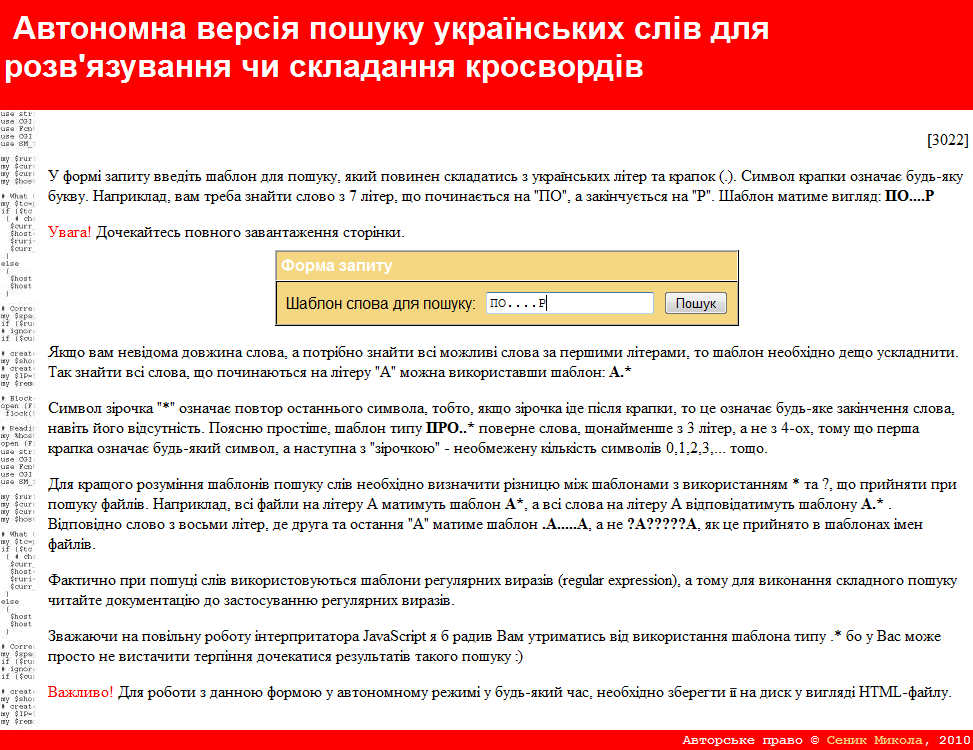
Task: Click the Авторське право copyright text
Action: 742,740
